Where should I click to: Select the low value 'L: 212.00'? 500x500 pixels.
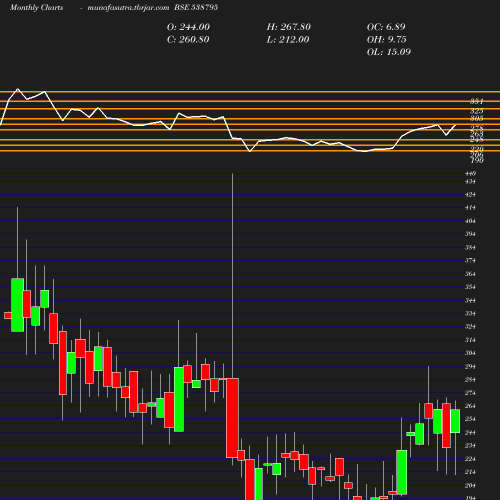(x=288, y=40)
